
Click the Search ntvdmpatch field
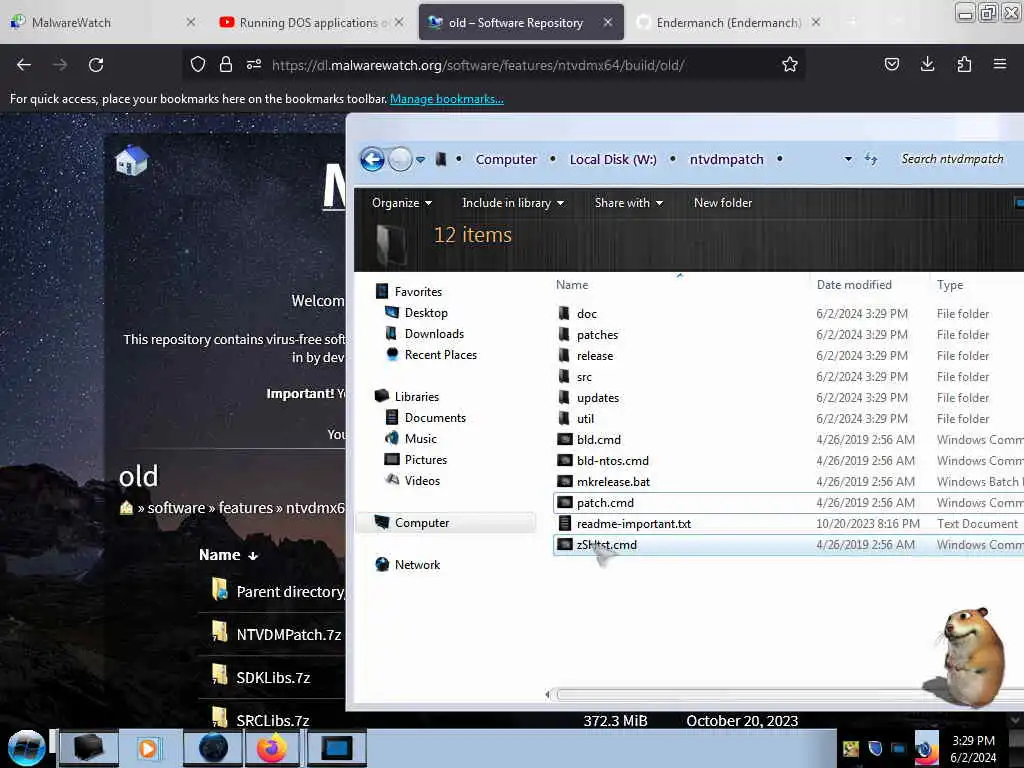click(953, 159)
